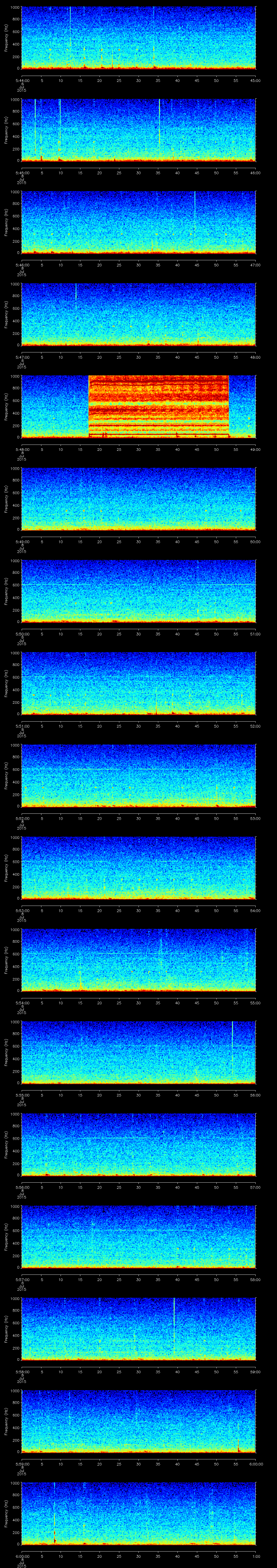277x1568 pixels.
Task: Click the '54:00' end time label
Action: pos(256,910)
